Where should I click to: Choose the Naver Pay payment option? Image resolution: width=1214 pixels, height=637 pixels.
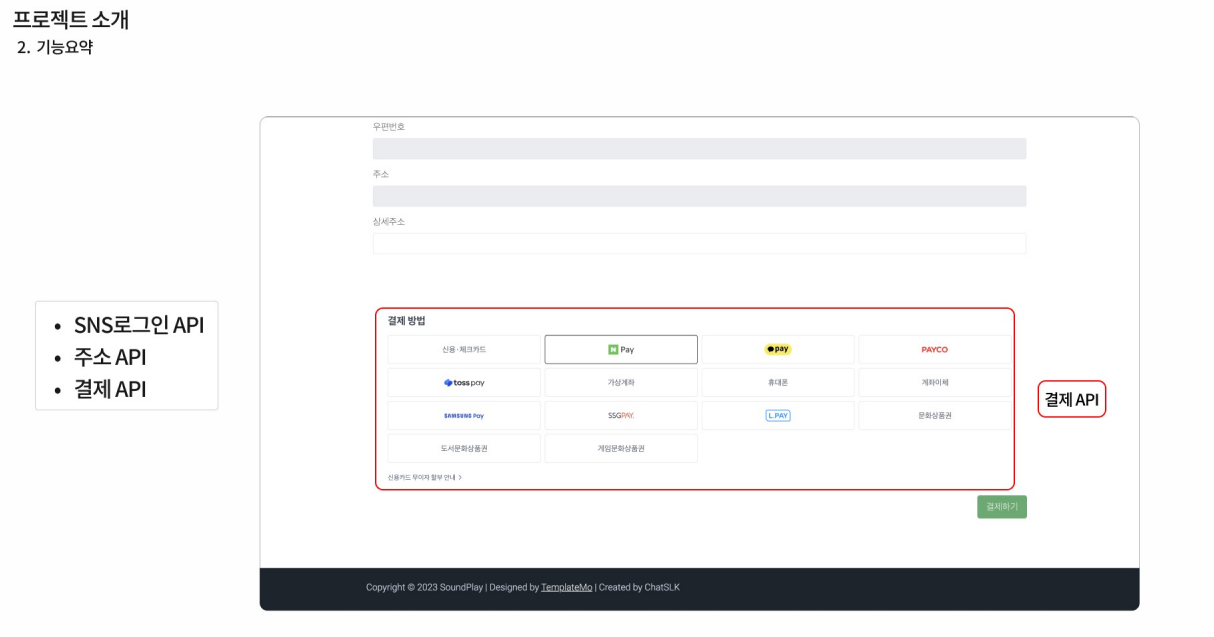pos(621,350)
